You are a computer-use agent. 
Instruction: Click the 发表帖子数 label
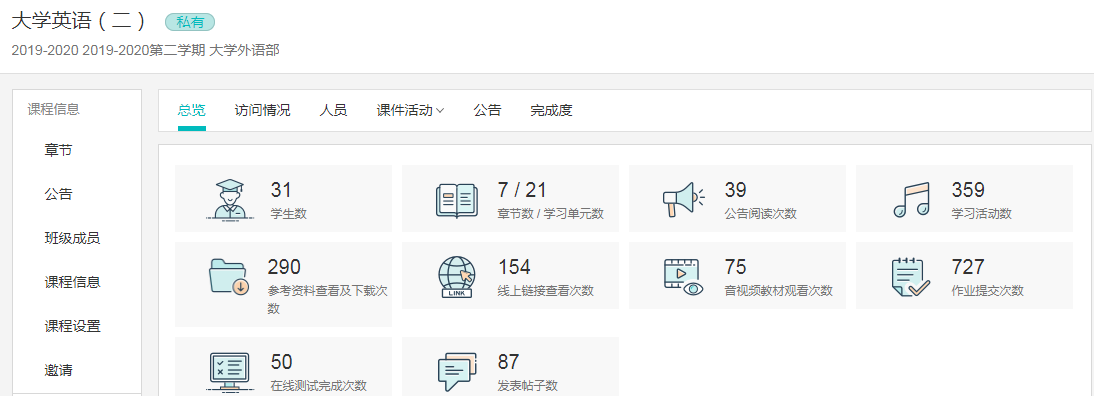point(527,386)
